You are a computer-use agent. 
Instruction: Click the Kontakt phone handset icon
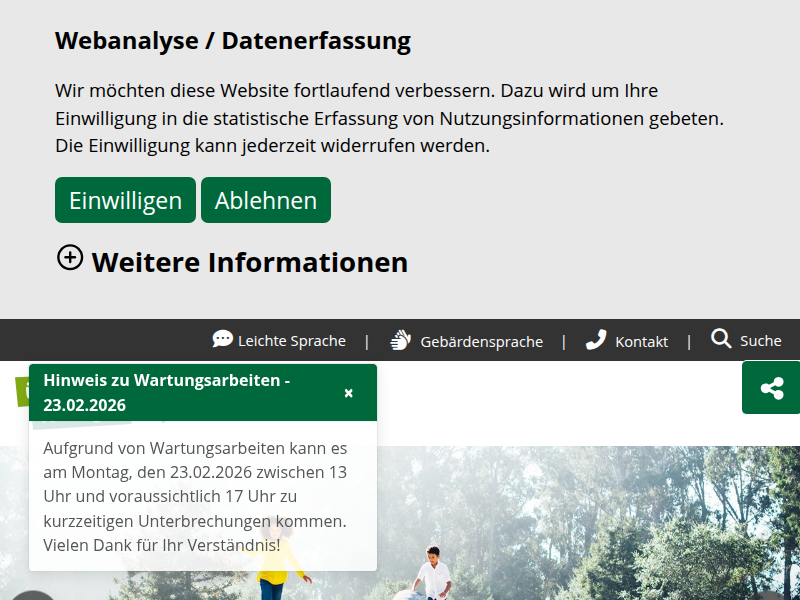point(596,340)
